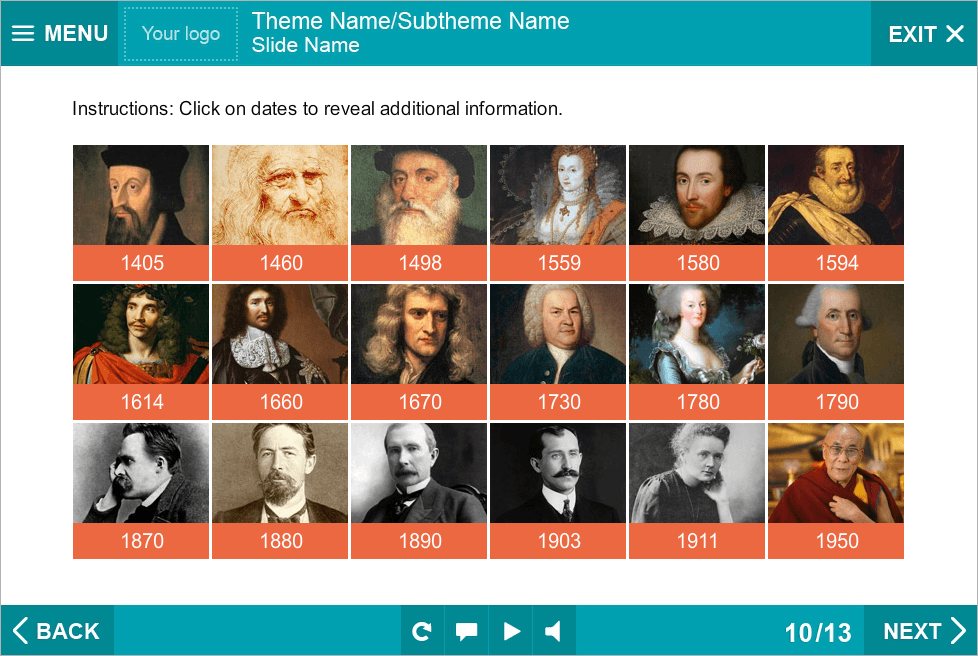Image resolution: width=978 pixels, height=656 pixels.
Task: Open the hamburger MENU button
Action: point(60,33)
